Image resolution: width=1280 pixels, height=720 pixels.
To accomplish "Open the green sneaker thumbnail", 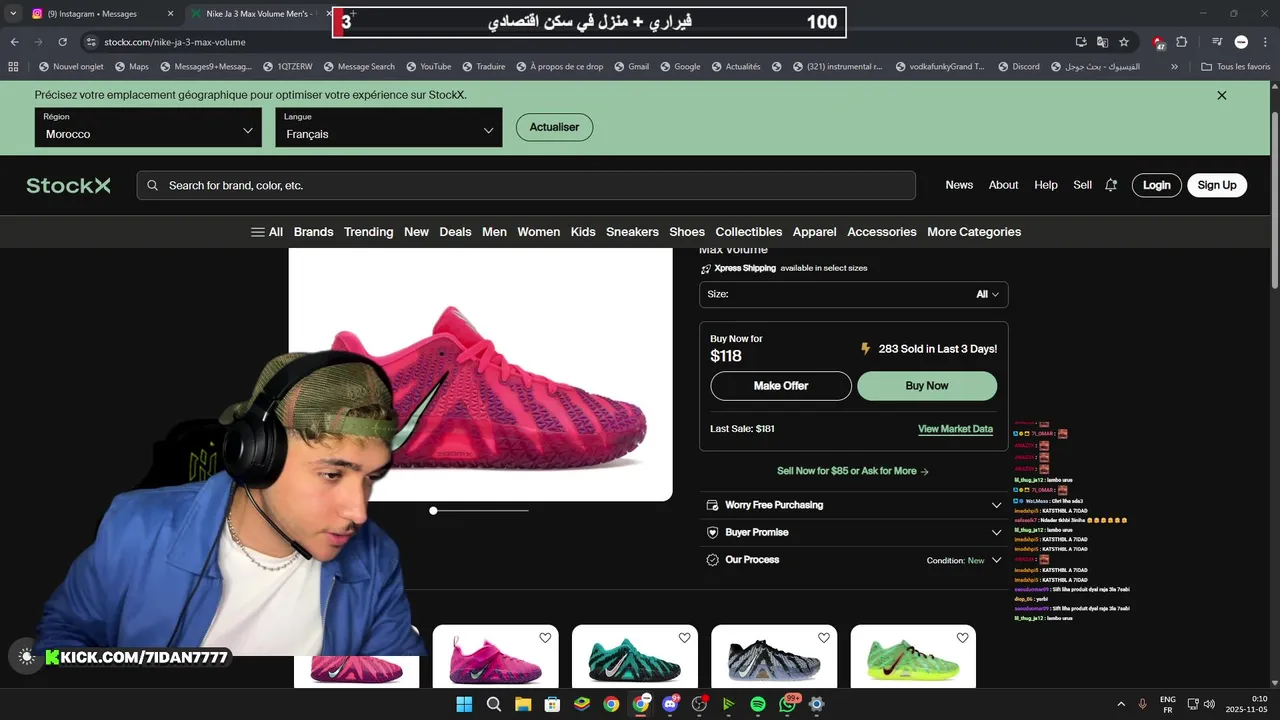I will point(913,657).
